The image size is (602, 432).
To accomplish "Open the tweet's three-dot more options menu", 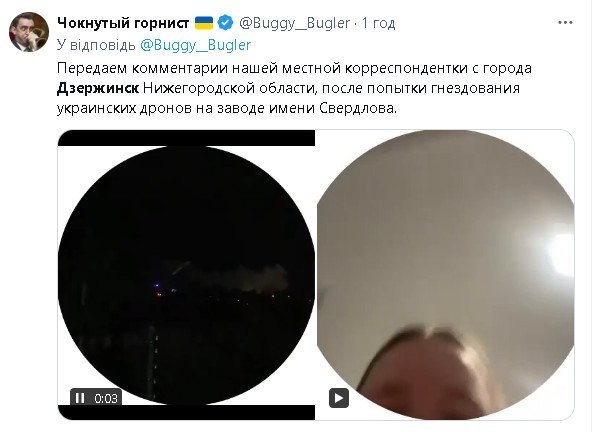I will [x=565, y=23].
